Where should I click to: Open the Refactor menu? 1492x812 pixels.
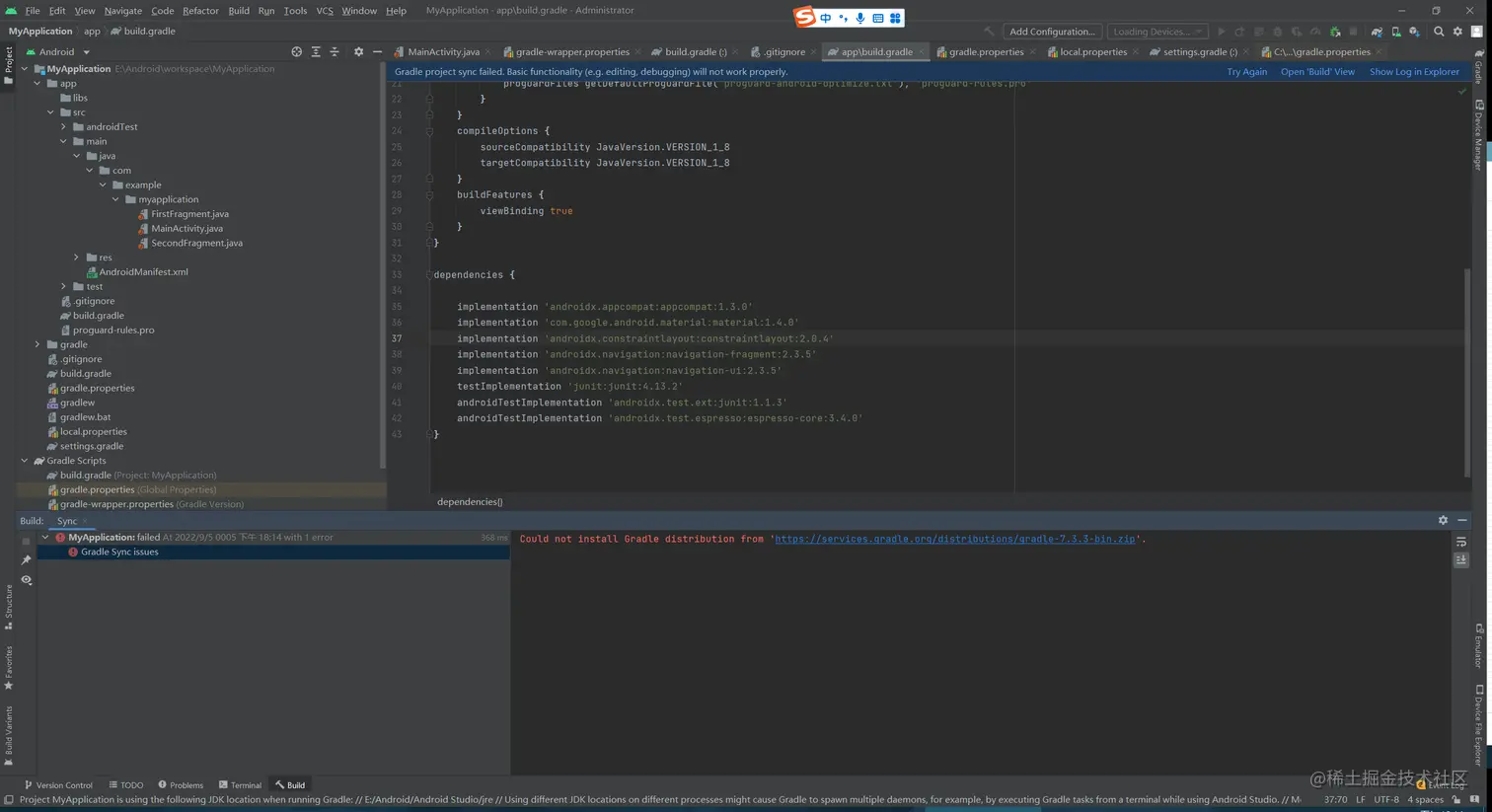200,11
